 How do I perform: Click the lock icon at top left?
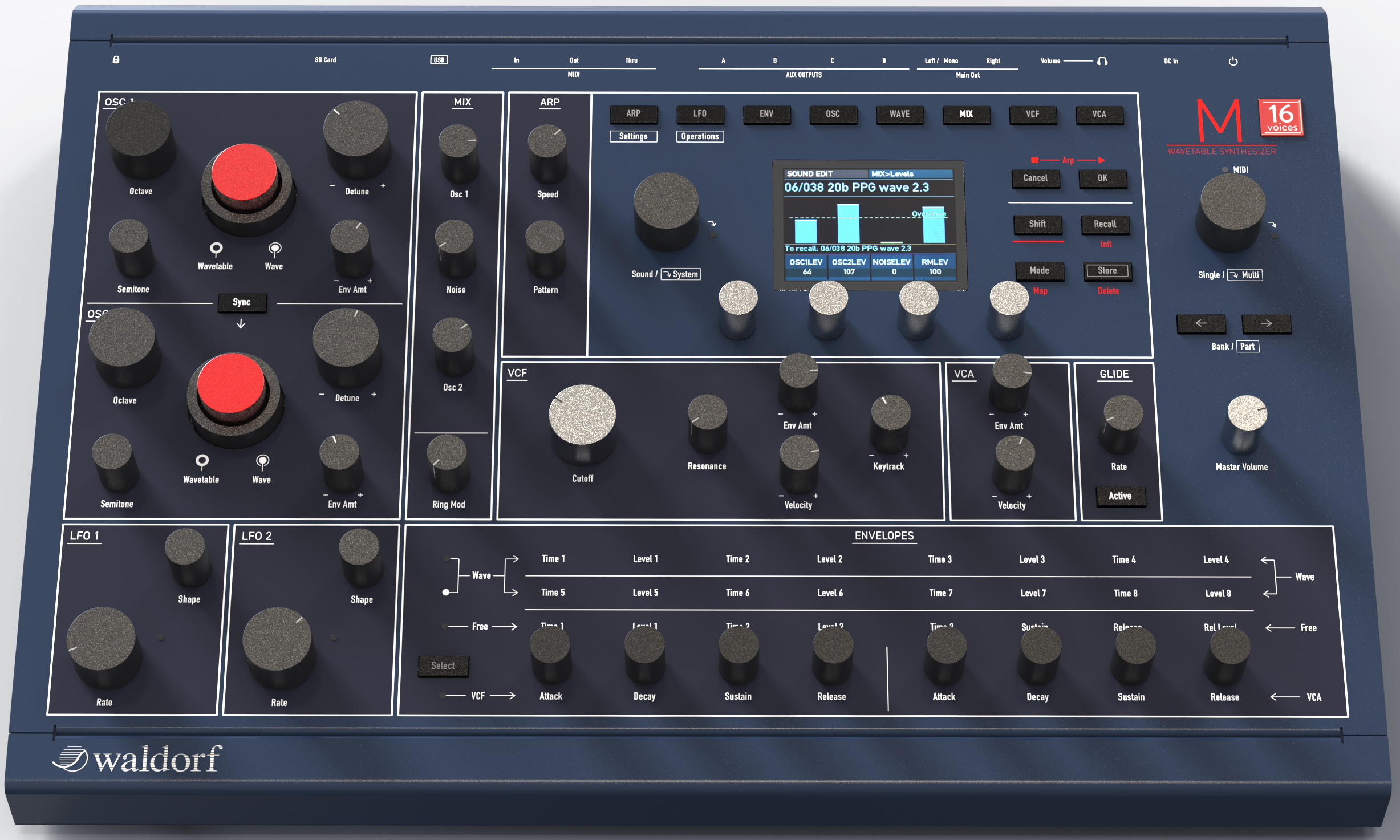[116, 59]
